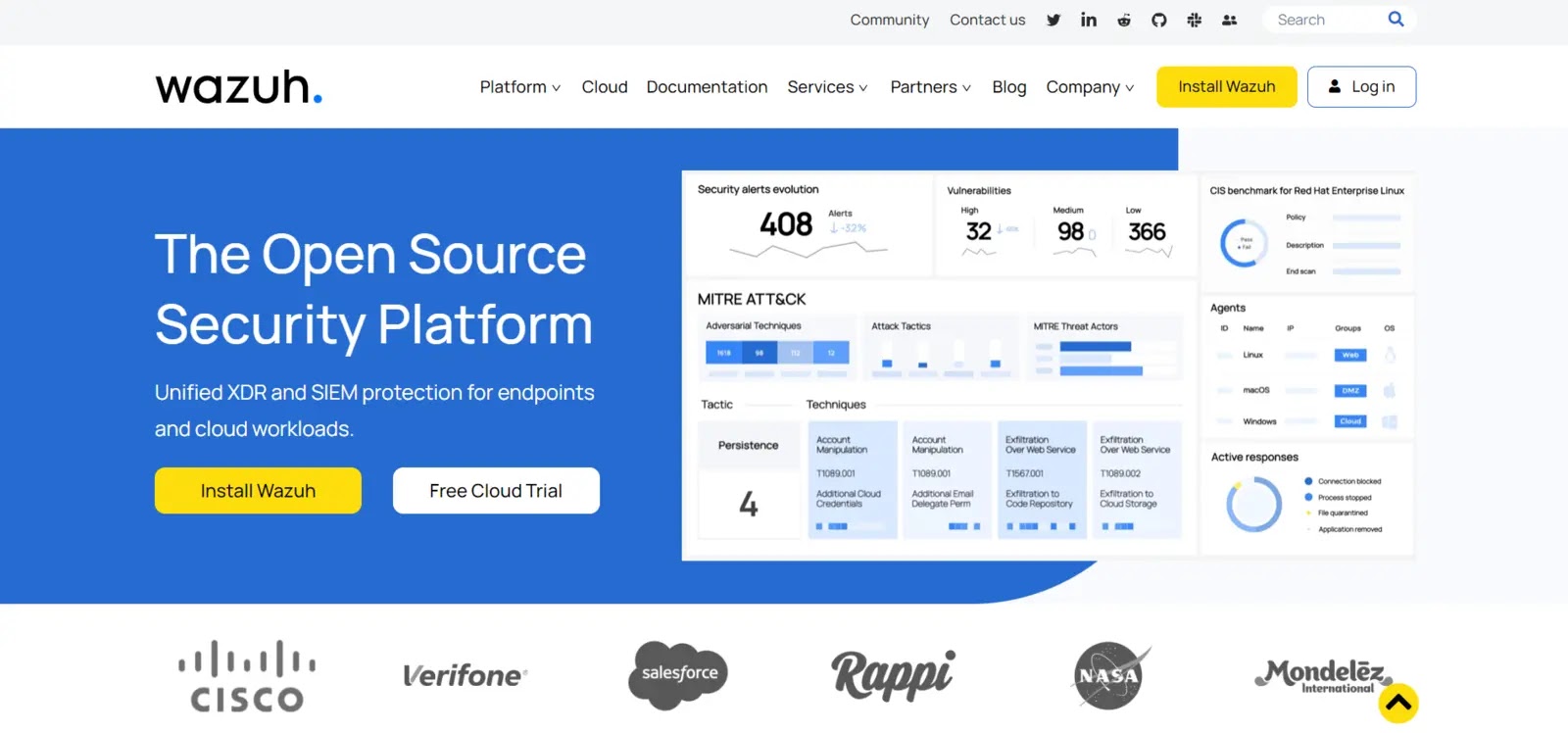The image size is (1568, 733).
Task: Click the hero Install Wazuh button
Action: (258, 490)
